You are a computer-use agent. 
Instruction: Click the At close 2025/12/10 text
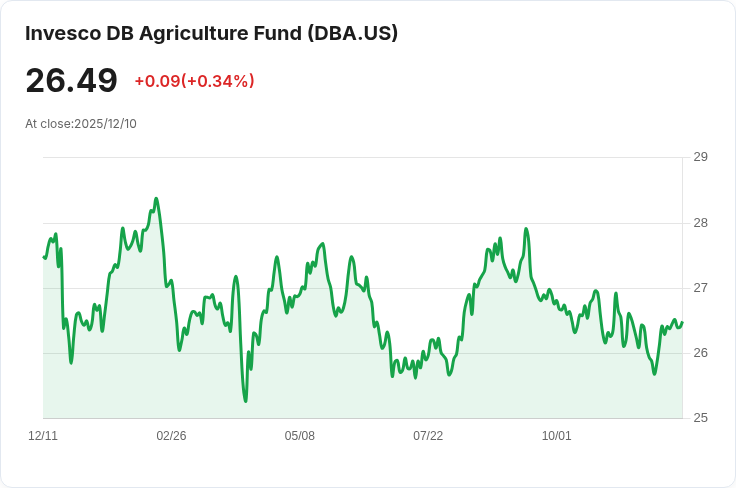(81, 124)
